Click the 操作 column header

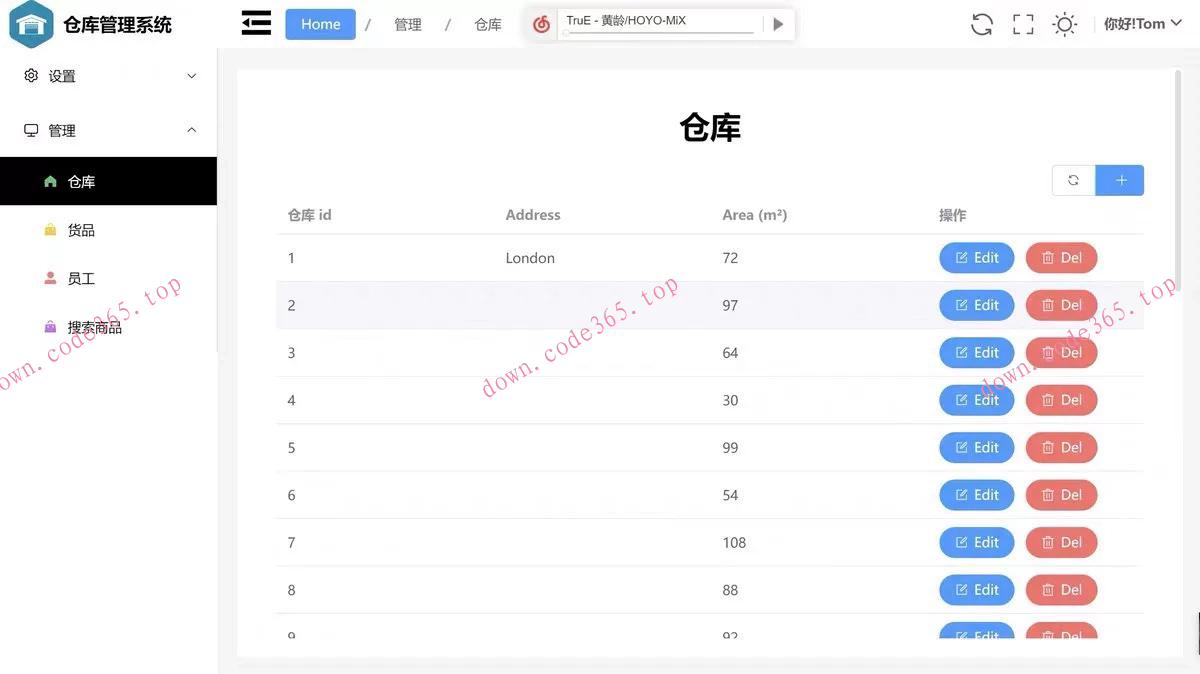[953, 215]
